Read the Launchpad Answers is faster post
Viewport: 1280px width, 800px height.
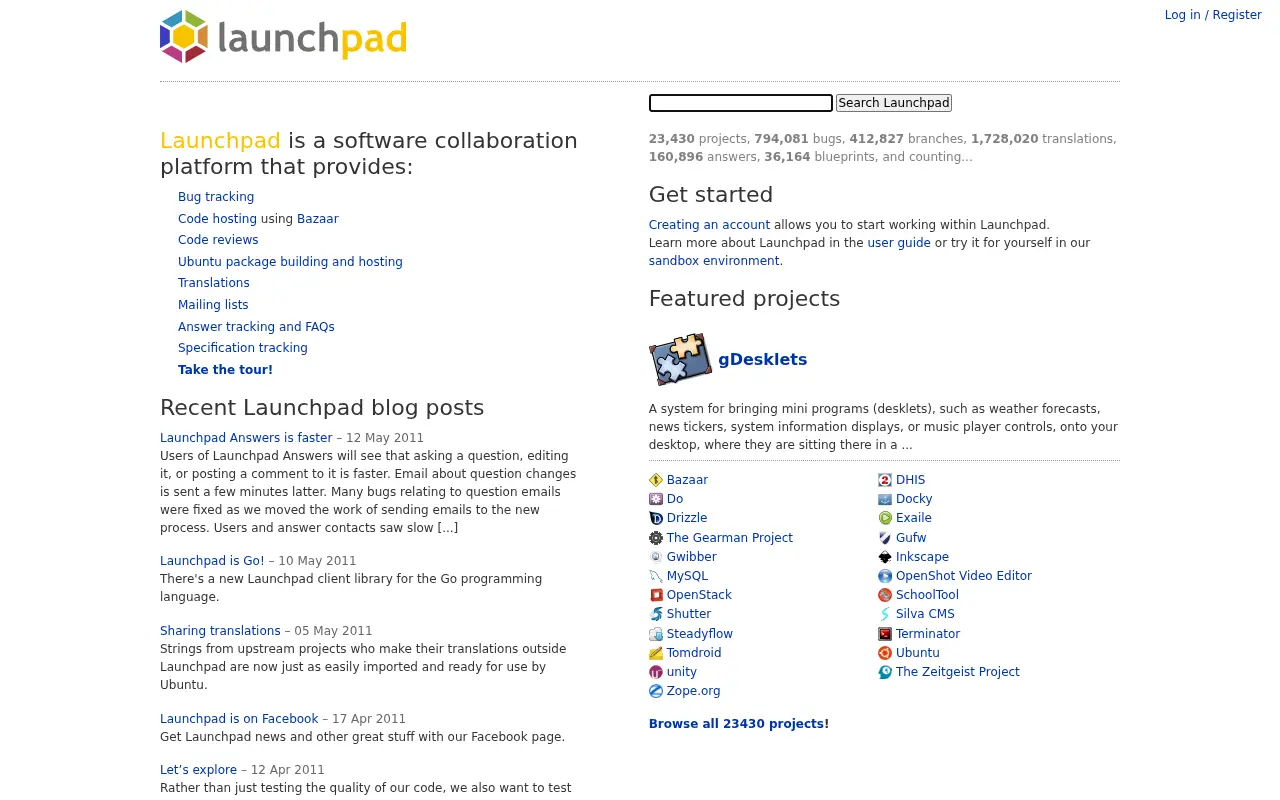coord(246,438)
